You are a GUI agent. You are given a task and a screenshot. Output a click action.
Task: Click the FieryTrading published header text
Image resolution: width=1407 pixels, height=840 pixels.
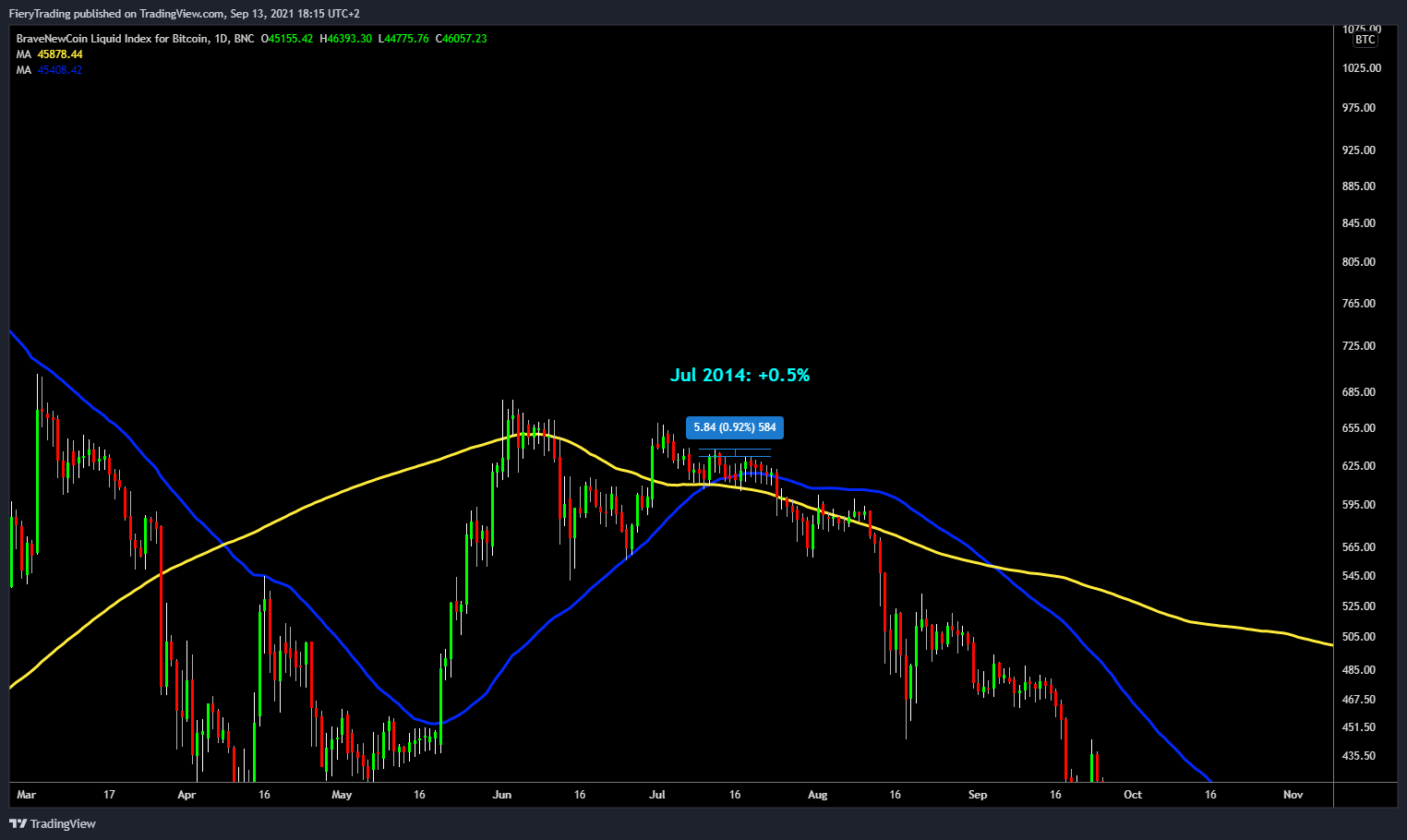point(185,14)
